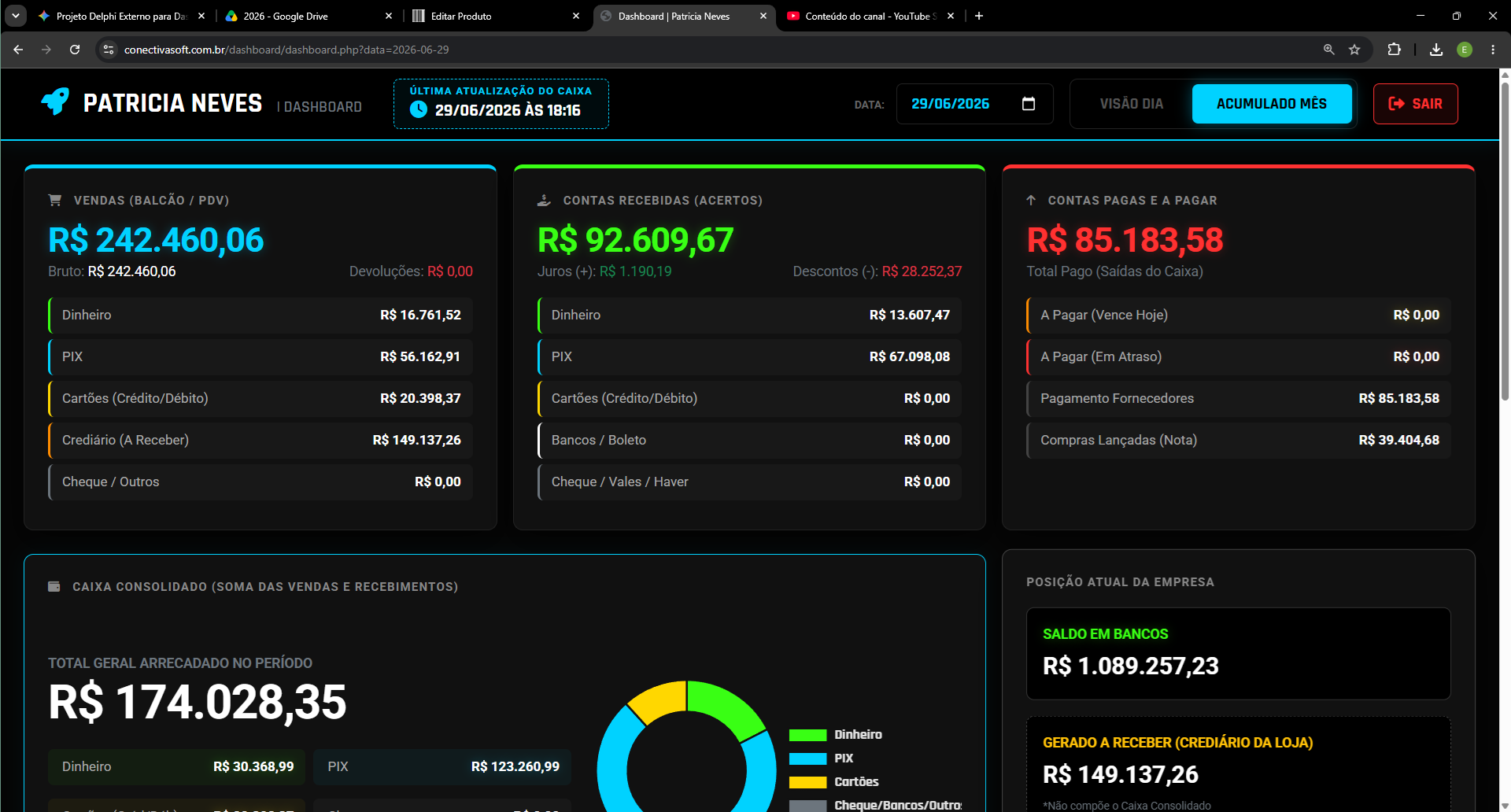
Task: Click the date field showing 29/06/2026
Action: [974, 104]
